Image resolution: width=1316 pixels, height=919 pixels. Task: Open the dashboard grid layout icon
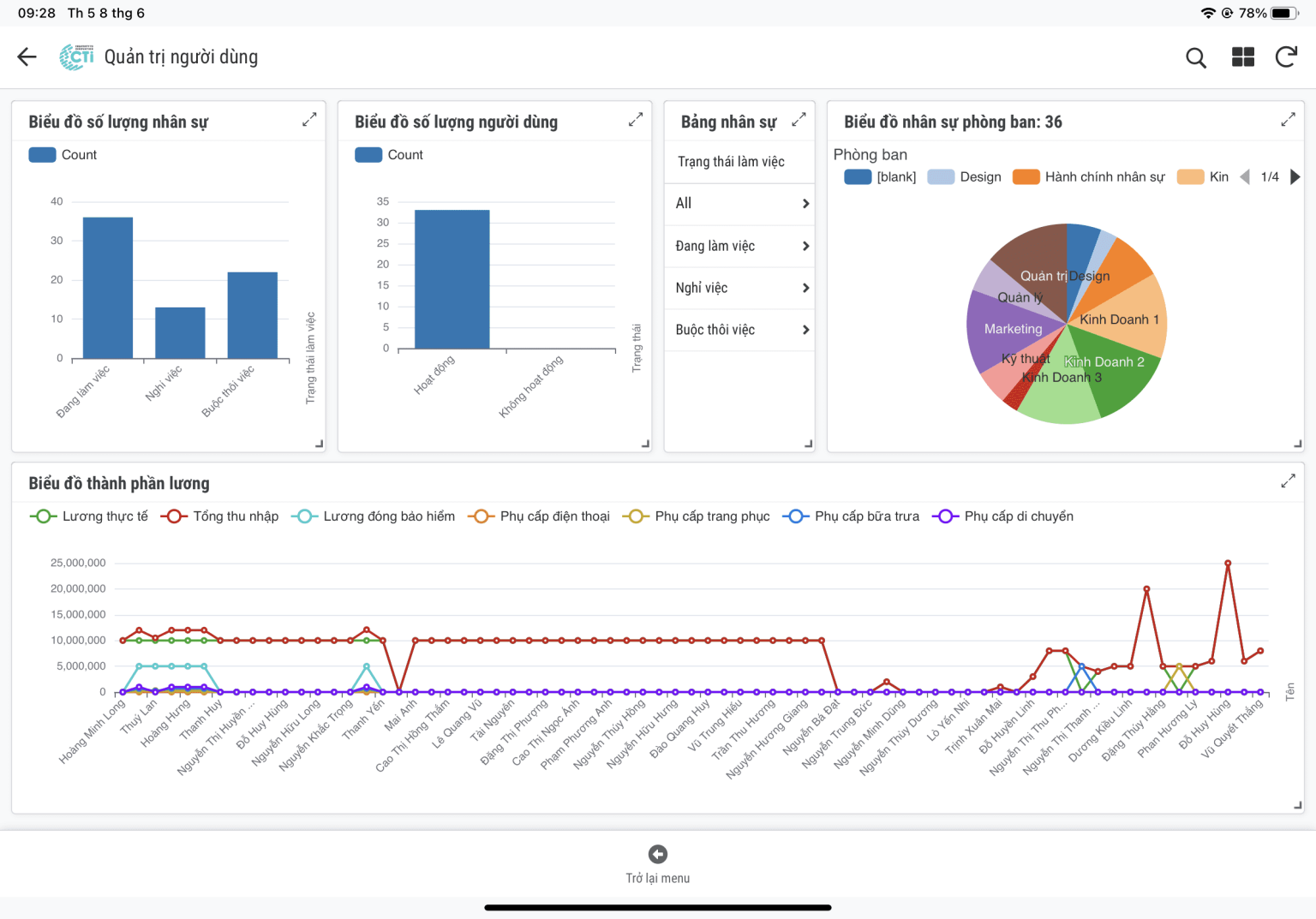coord(1243,57)
